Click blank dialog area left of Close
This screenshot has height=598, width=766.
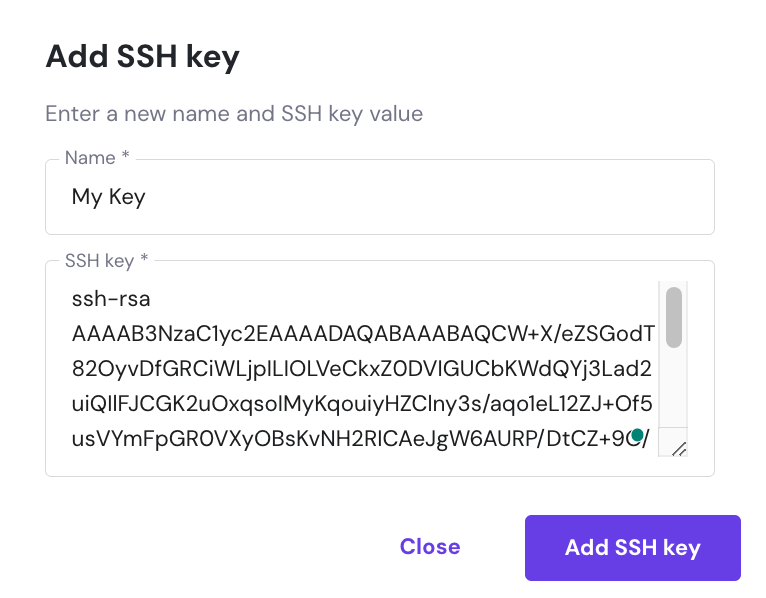point(200,547)
